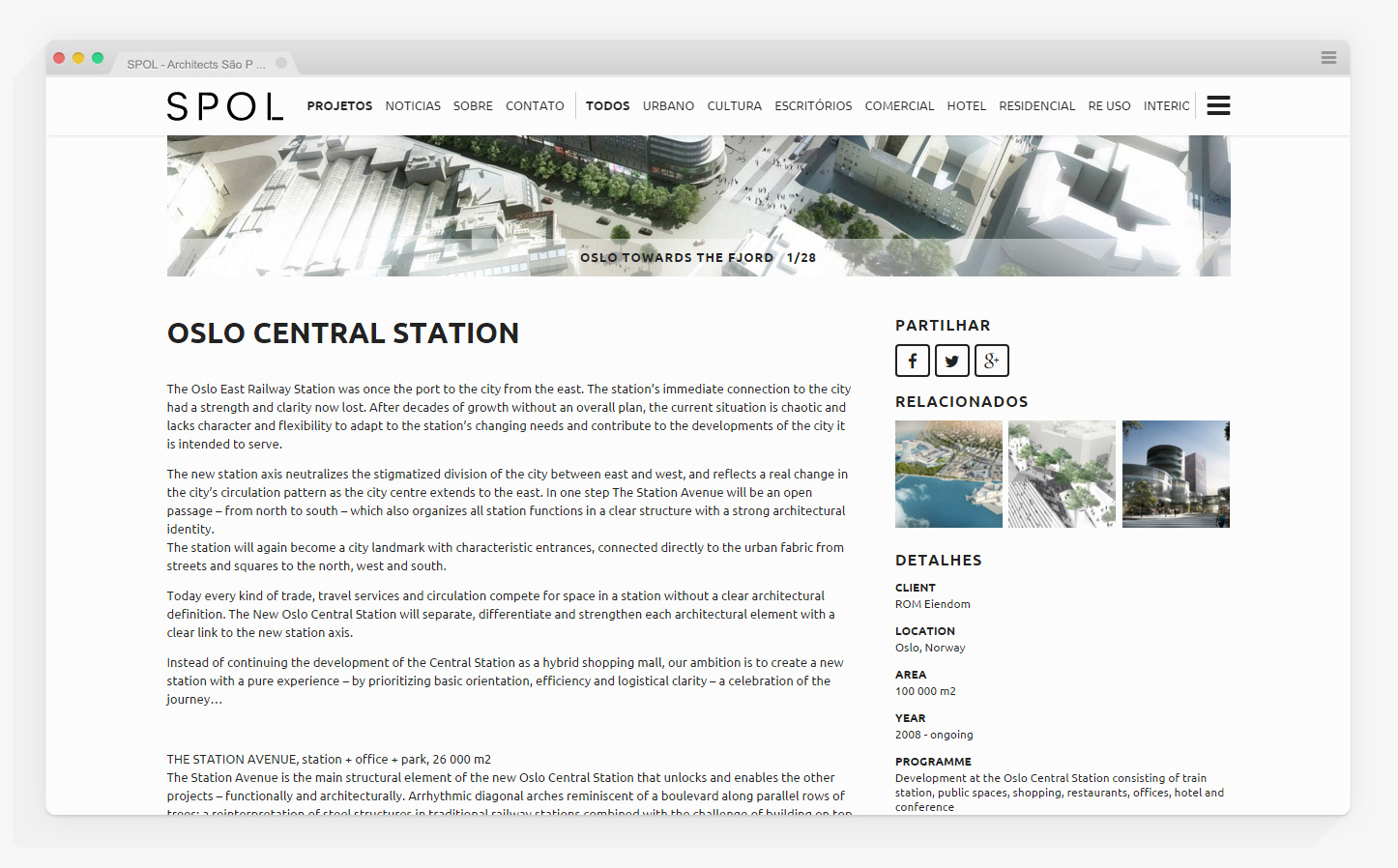Image resolution: width=1398 pixels, height=868 pixels.
Task: Click 'THE STATION AVENUE' paragraph line
Action: pyautogui.click(x=329, y=760)
